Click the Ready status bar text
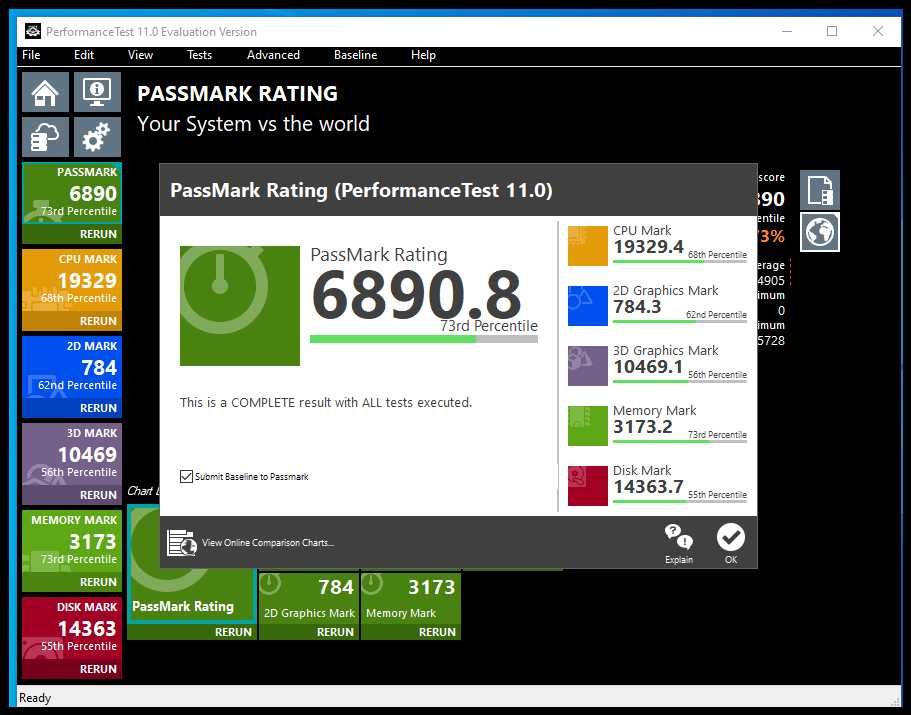Image resolution: width=911 pixels, height=715 pixels. [x=35, y=698]
